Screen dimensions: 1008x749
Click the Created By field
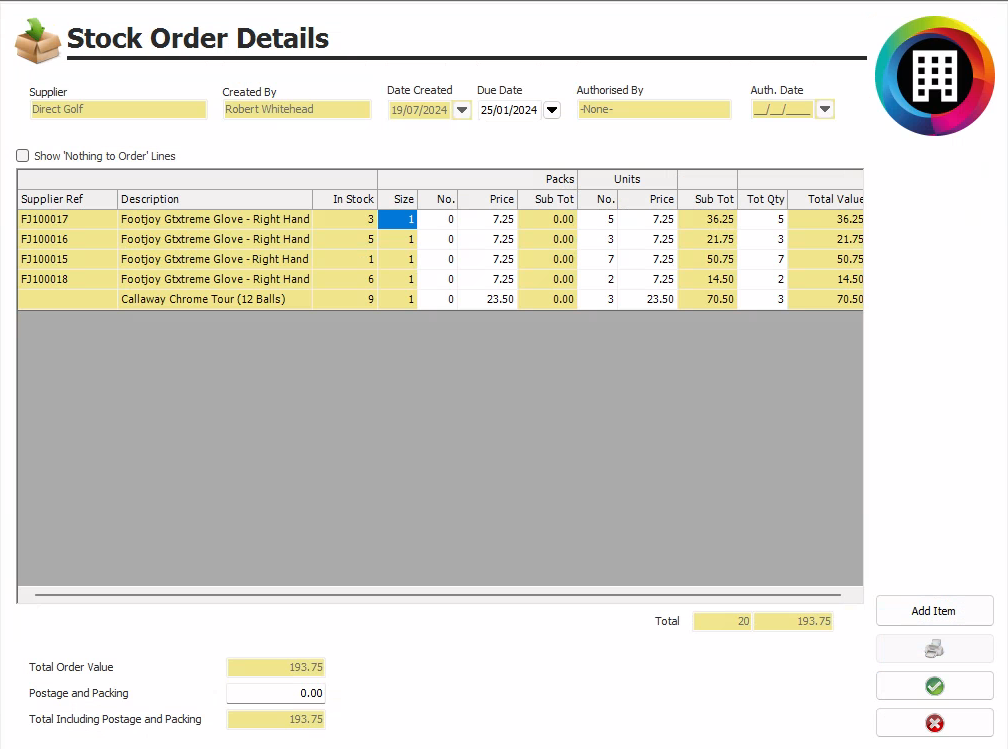pyautogui.click(x=297, y=109)
